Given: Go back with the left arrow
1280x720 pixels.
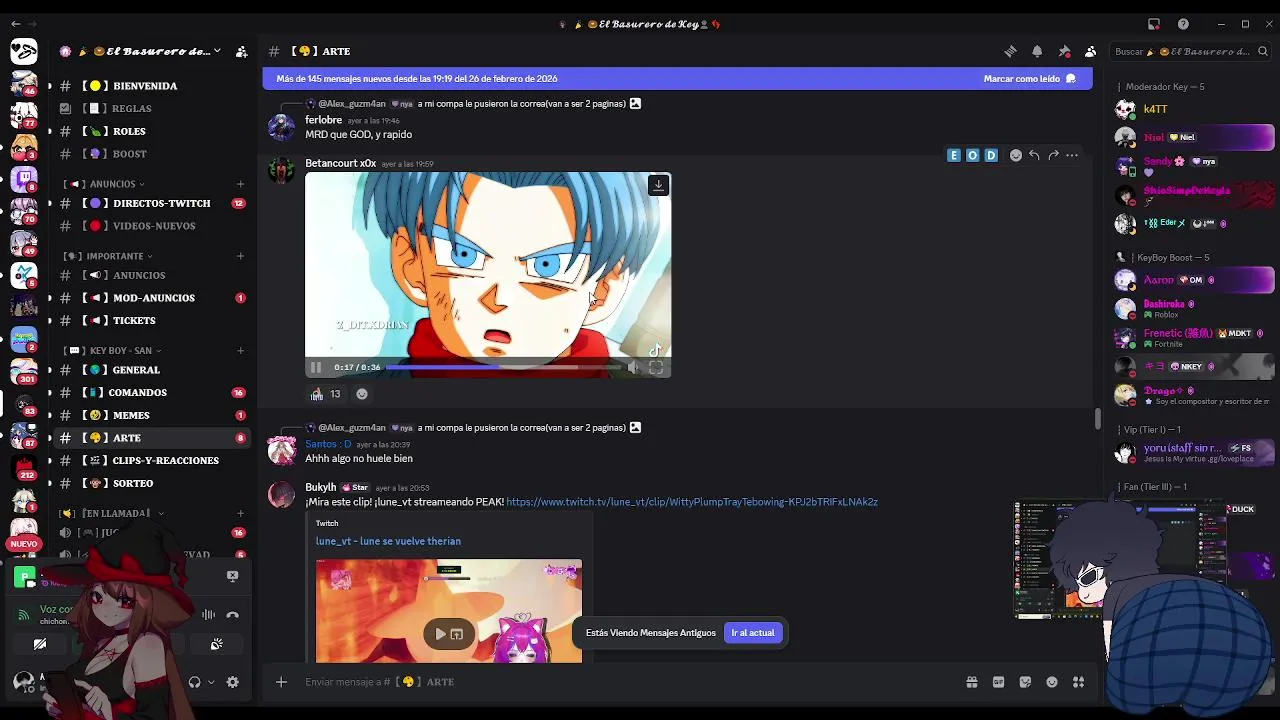Looking at the screenshot, I should coord(16,24).
